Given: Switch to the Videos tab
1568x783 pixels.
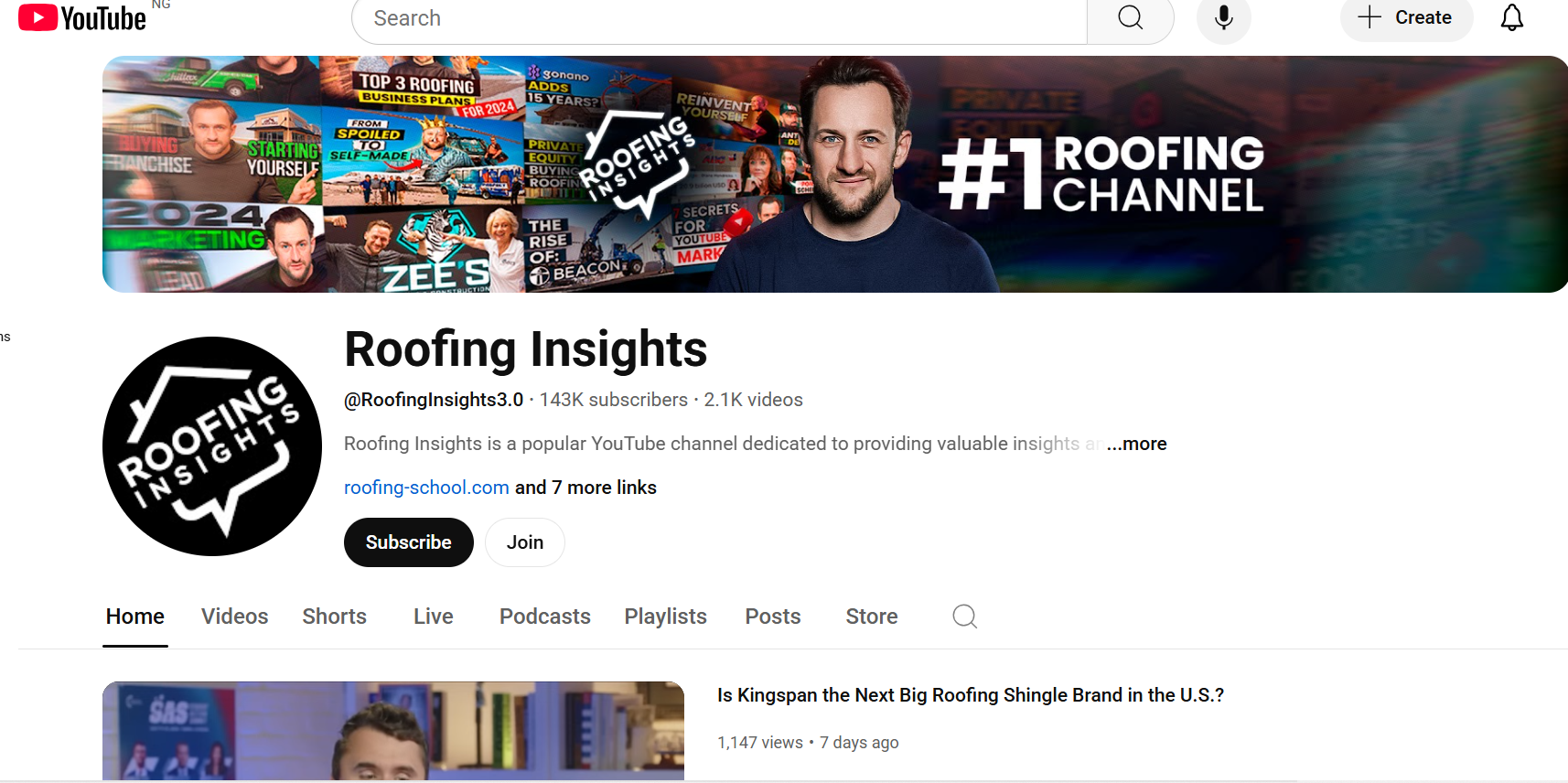Looking at the screenshot, I should (235, 617).
